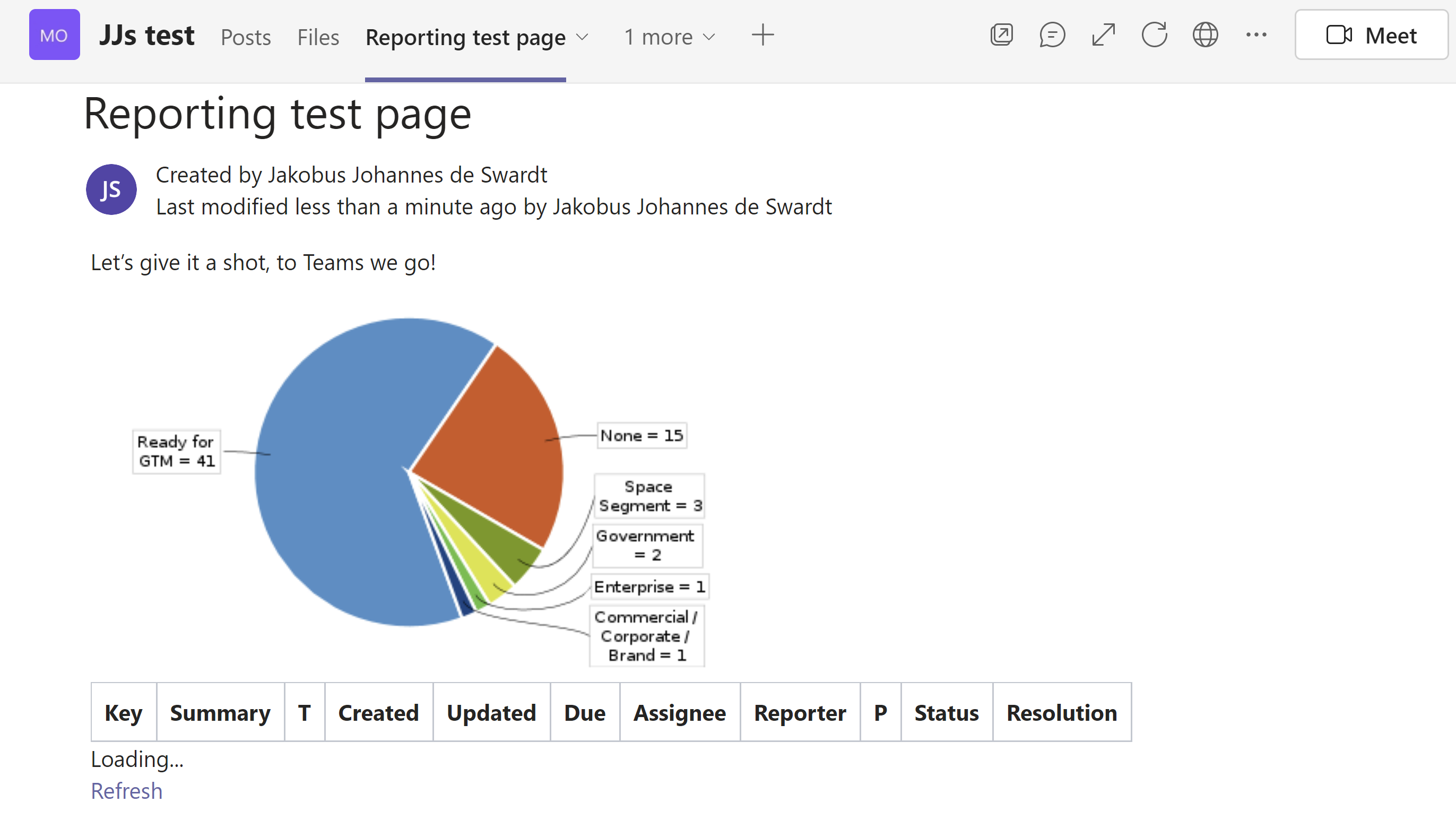Click the Updated column header
The width and height of the screenshot is (1456, 828).
click(492, 712)
